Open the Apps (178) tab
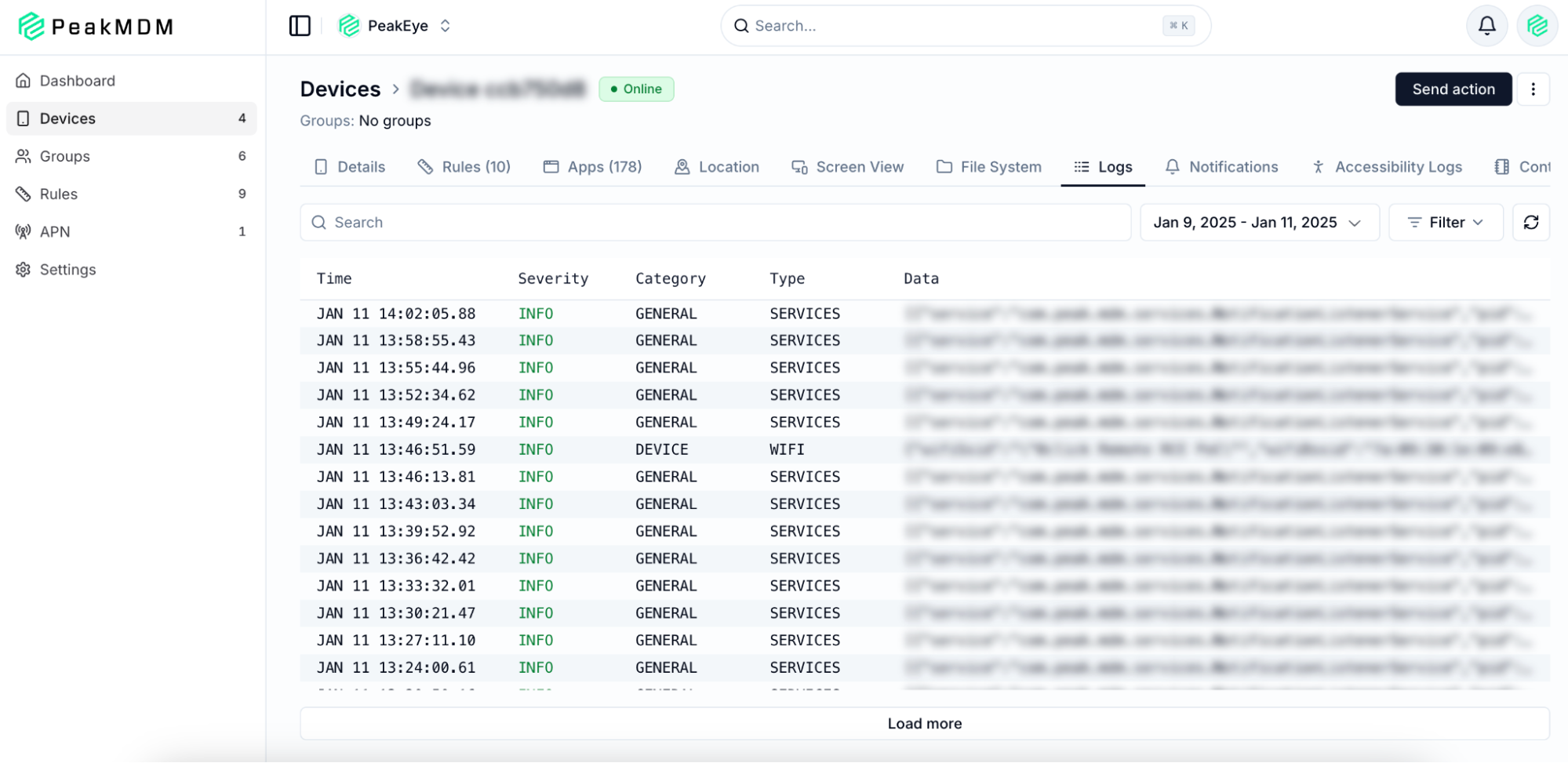This screenshot has height=763, width=1568. coord(593,167)
